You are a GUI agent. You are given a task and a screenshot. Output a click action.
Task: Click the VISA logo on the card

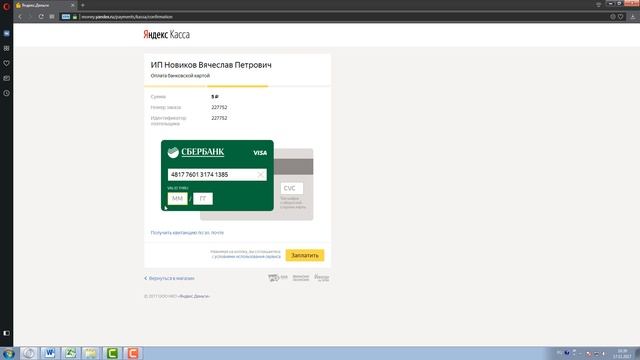click(260, 153)
